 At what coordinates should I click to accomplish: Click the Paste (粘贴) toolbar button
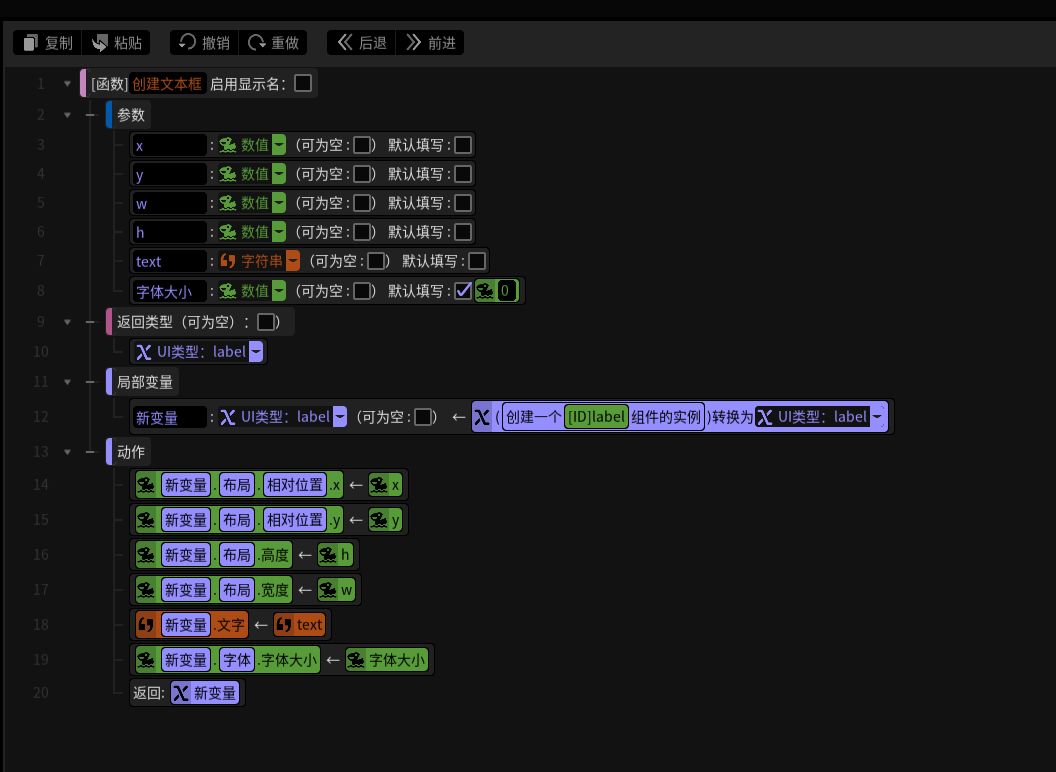(x=116, y=43)
